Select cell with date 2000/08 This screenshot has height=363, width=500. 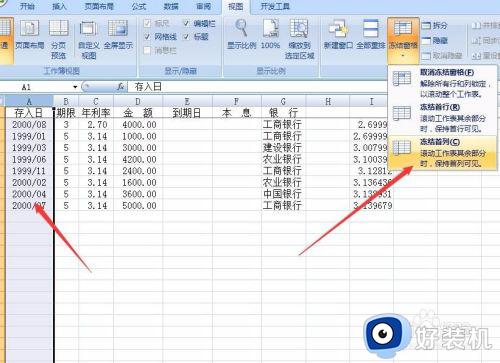coord(29,124)
